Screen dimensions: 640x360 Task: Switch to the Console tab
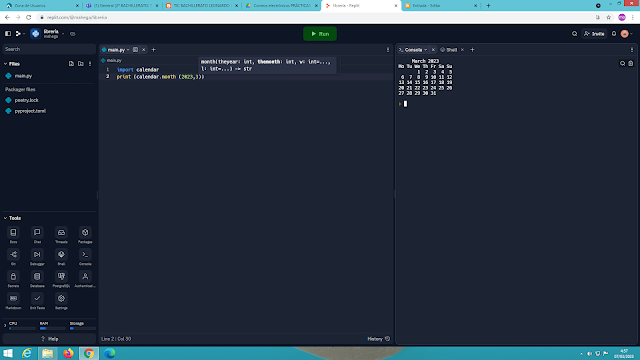[413, 50]
